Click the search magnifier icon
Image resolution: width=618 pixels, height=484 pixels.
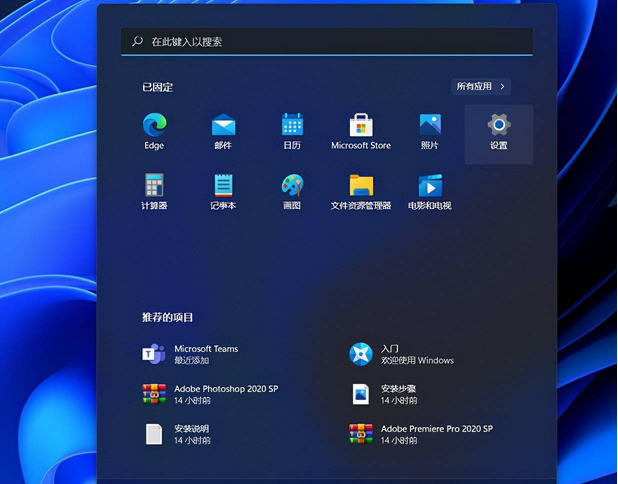[x=138, y=41]
